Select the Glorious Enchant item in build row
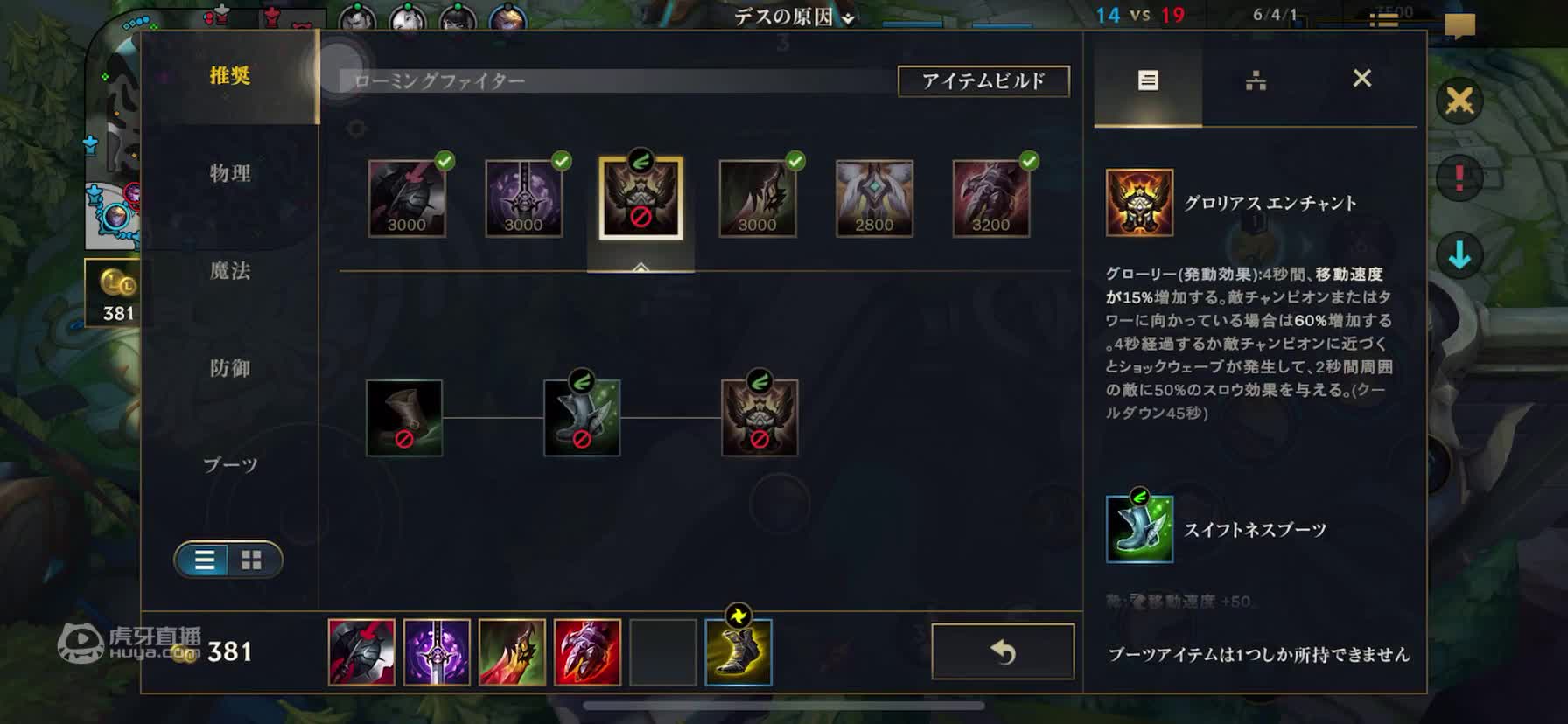 (x=640, y=198)
